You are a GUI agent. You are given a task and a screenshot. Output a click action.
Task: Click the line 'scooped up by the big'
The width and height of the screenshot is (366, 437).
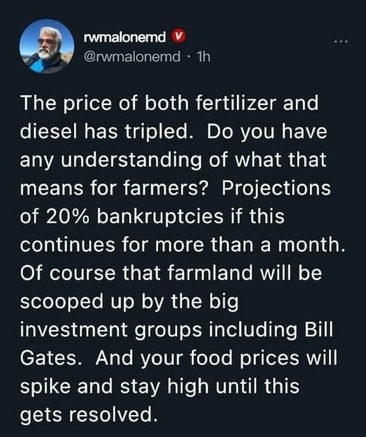[129, 302]
